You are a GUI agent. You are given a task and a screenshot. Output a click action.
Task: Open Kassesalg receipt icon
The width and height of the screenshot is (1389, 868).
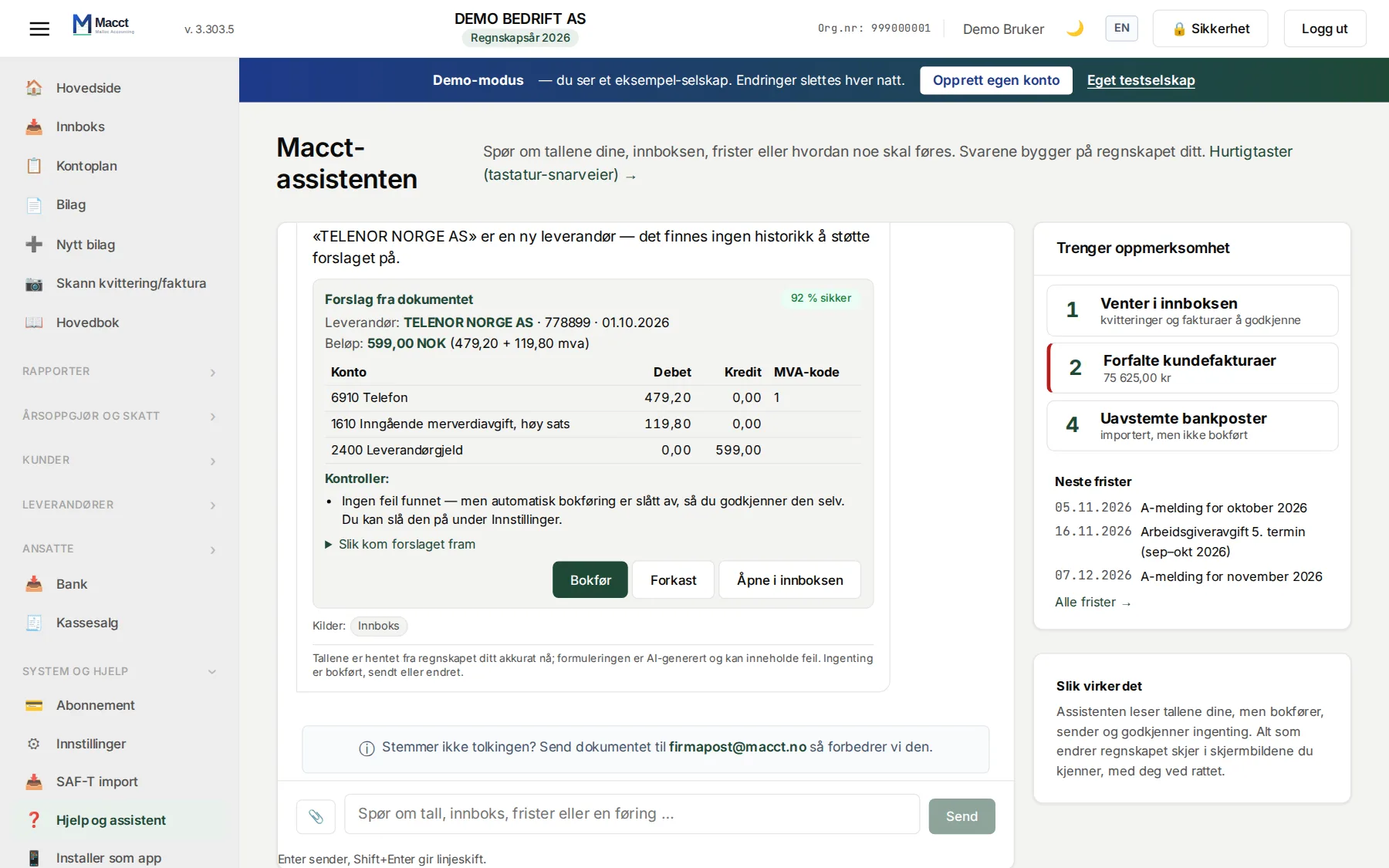tap(34, 623)
